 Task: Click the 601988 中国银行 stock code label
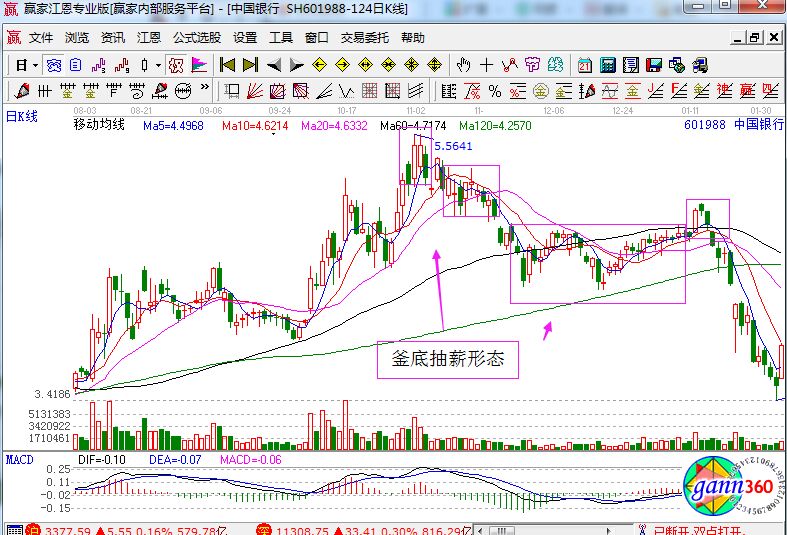pos(734,126)
